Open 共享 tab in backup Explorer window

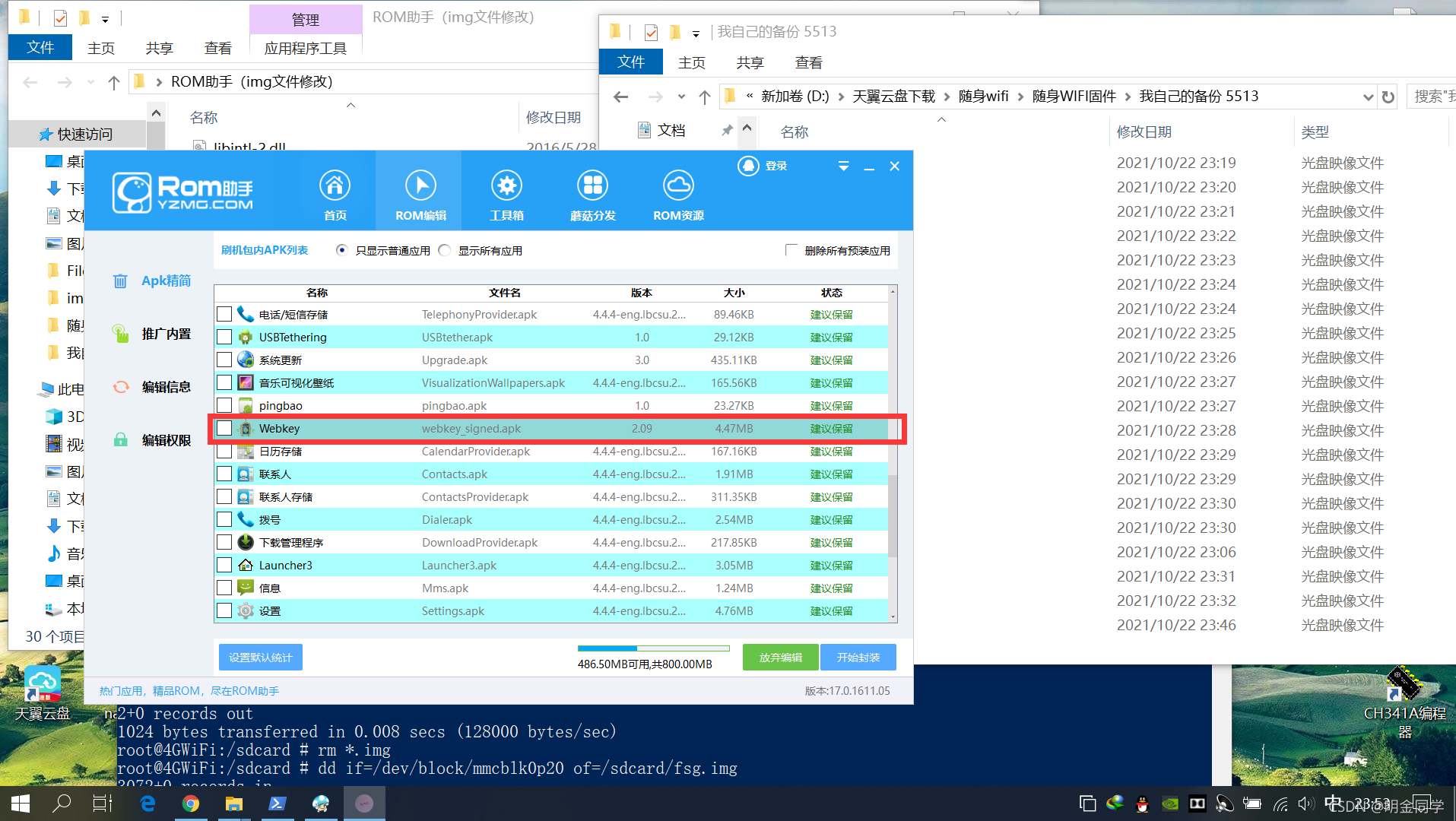tap(750, 62)
